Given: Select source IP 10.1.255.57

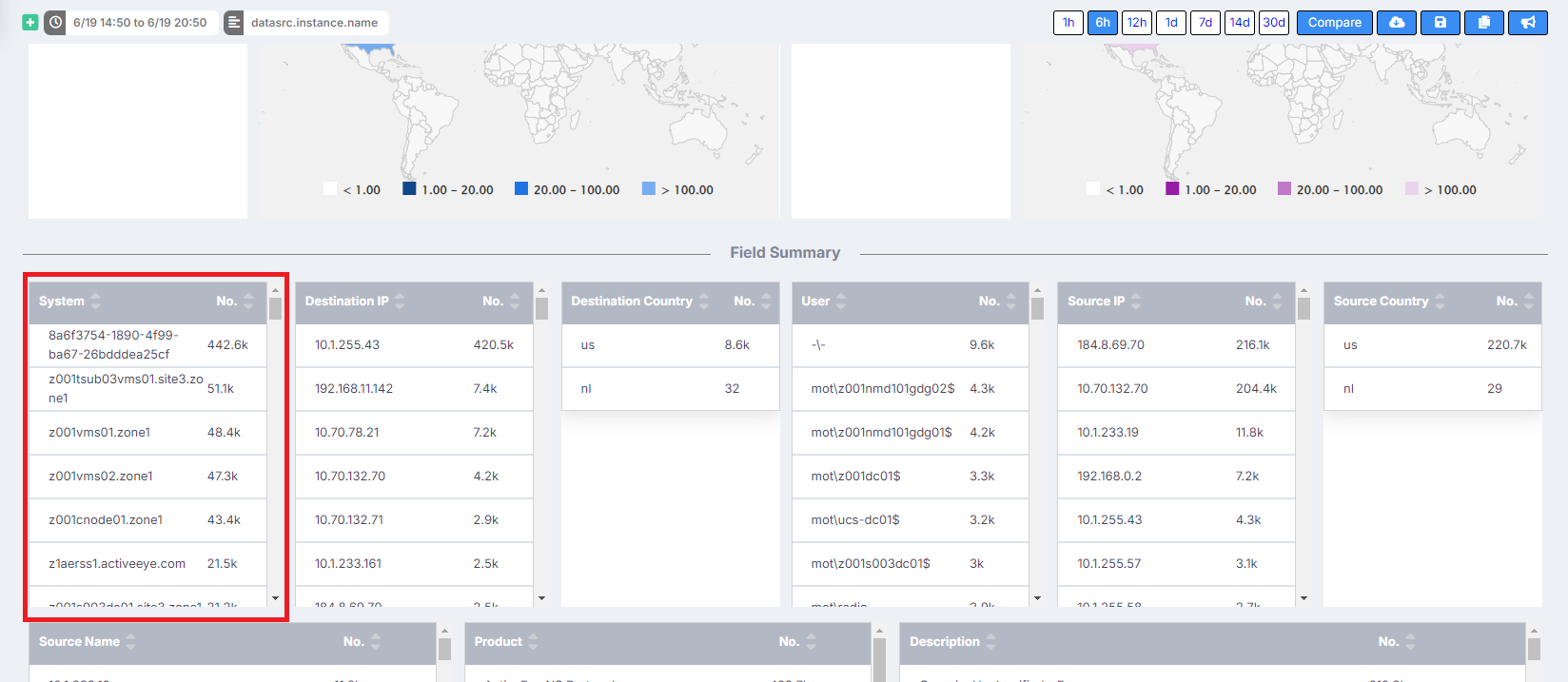Looking at the screenshot, I should 1176,563.
